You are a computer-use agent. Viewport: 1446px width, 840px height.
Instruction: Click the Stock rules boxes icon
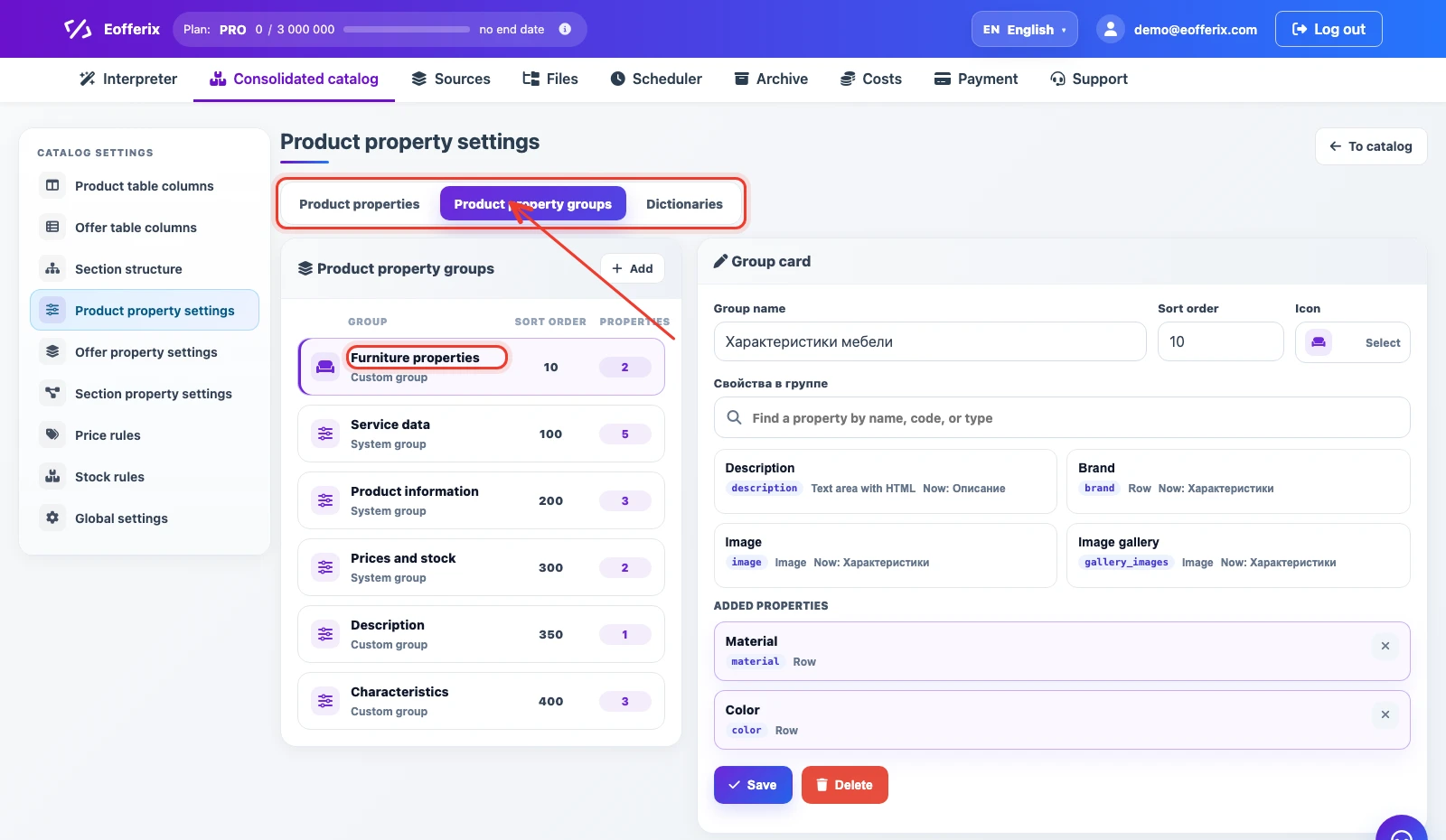pos(52,476)
